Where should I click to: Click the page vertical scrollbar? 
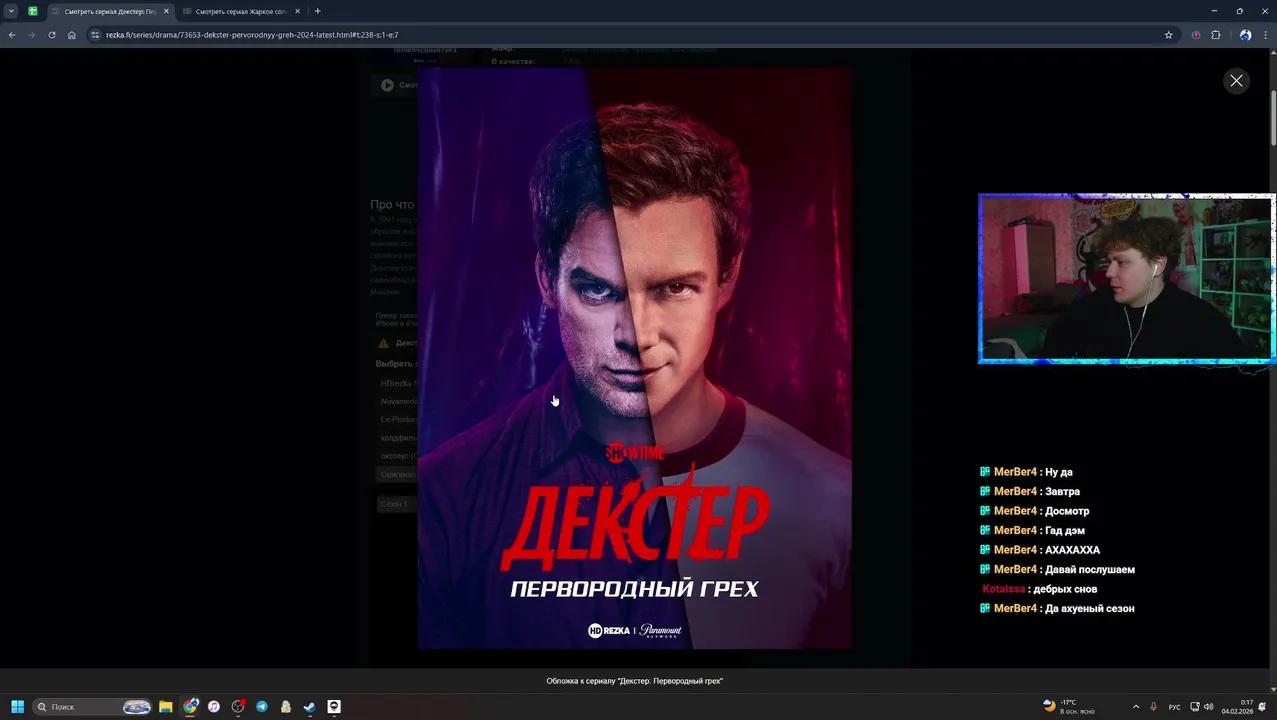pyautogui.click(x=1272, y=120)
